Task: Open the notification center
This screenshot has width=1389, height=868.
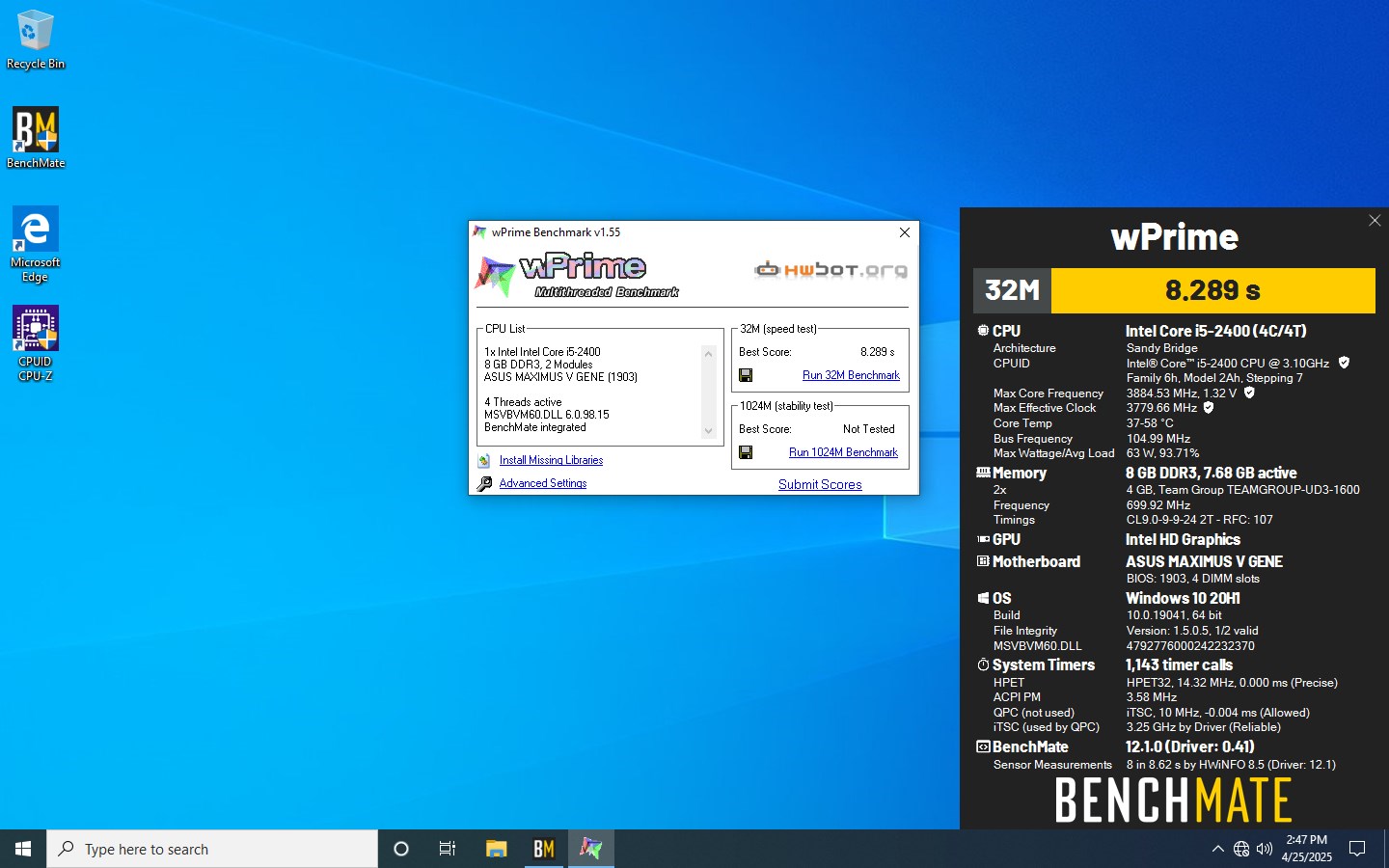Action: [x=1357, y=849]
